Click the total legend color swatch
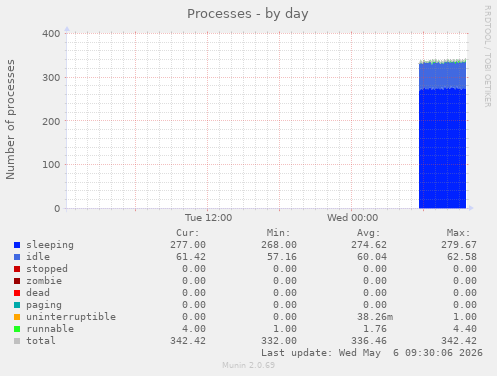Screen dimensions: 497x376 coord(17,341)
